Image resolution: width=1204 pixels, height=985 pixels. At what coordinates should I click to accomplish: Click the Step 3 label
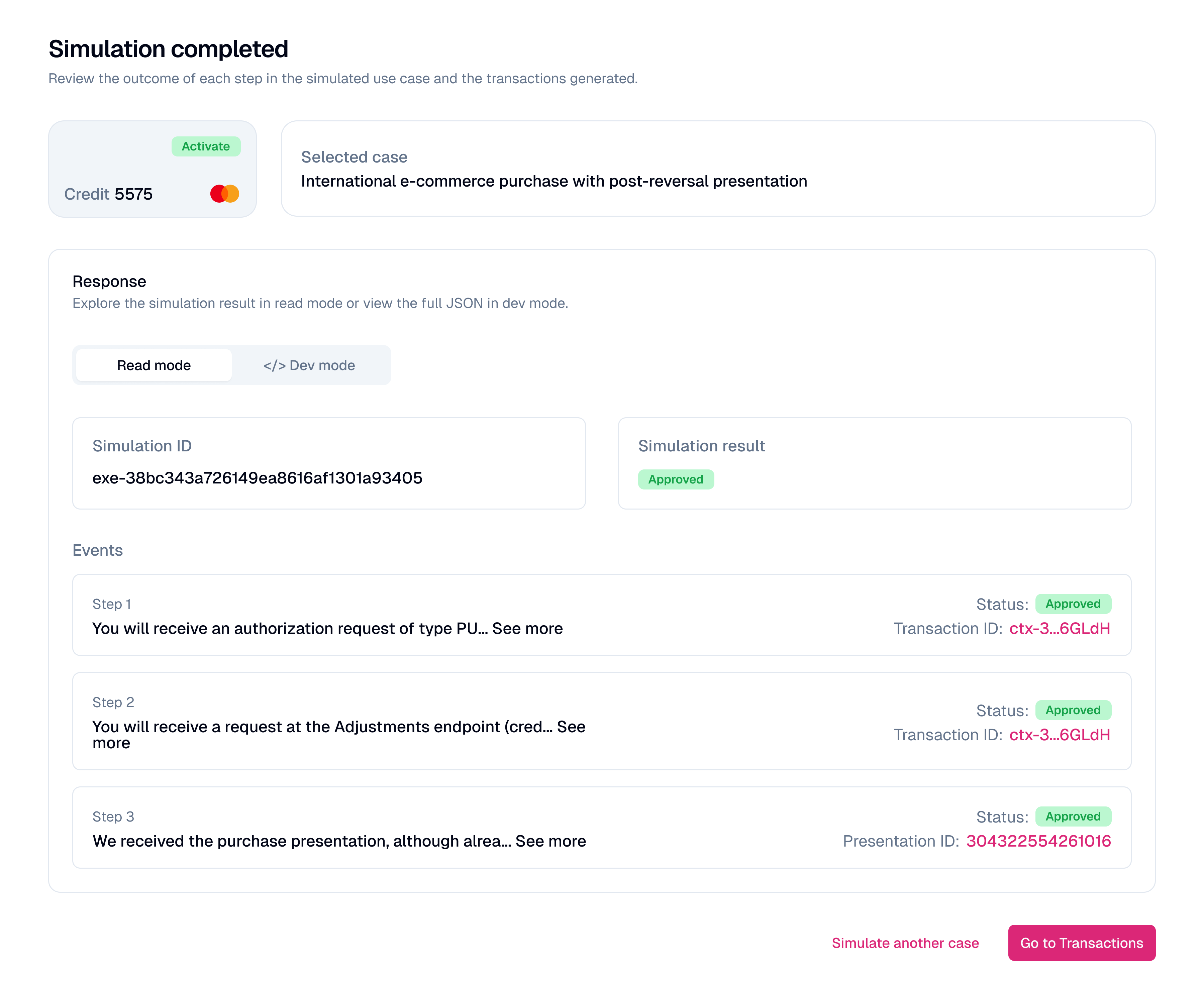pyautogui.click(x=113, y=816)
